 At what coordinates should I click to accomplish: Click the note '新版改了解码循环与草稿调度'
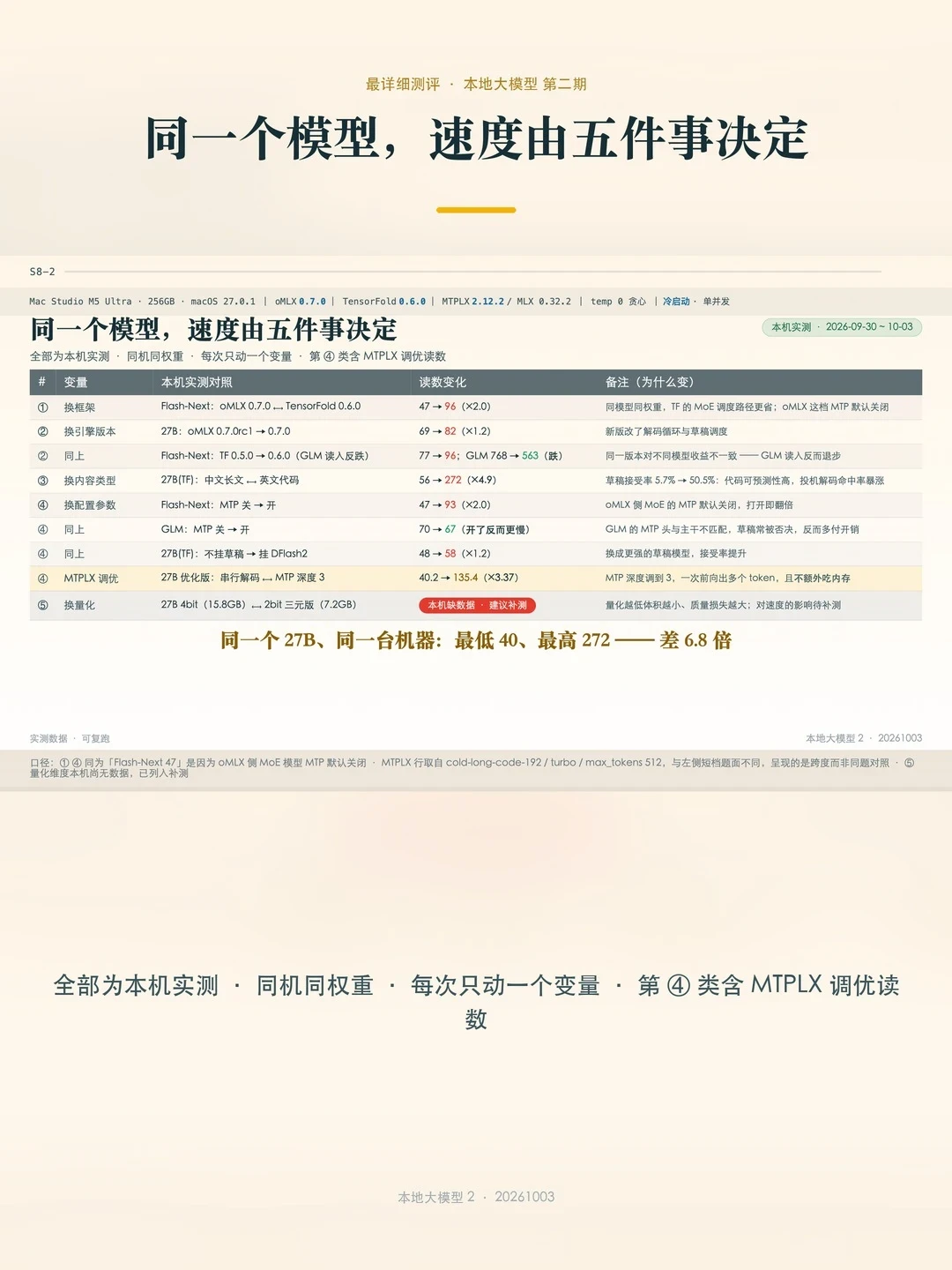pyautogui.click(x=666, y=431)
